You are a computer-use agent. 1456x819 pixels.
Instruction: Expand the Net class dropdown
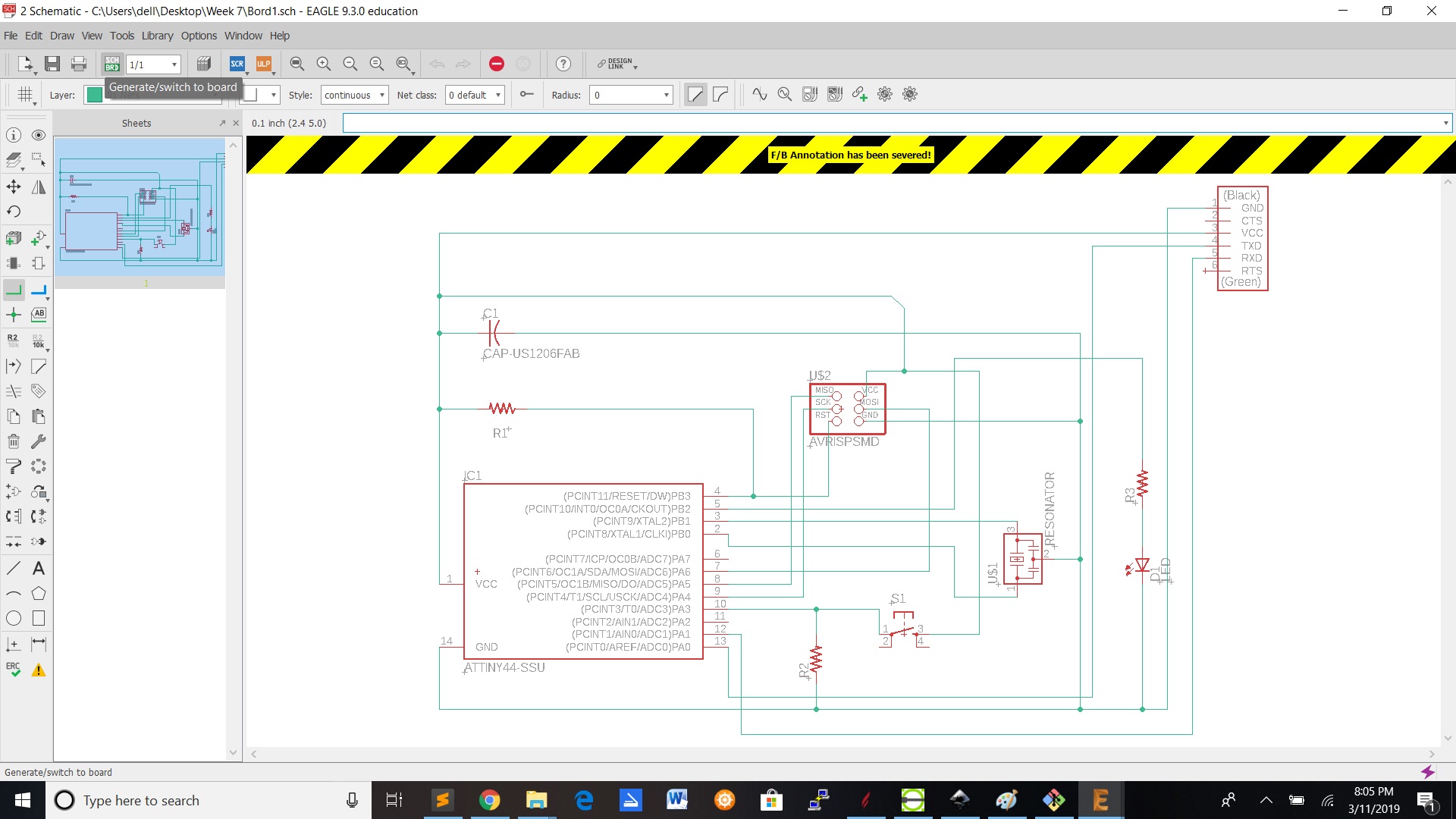[475, 95]
